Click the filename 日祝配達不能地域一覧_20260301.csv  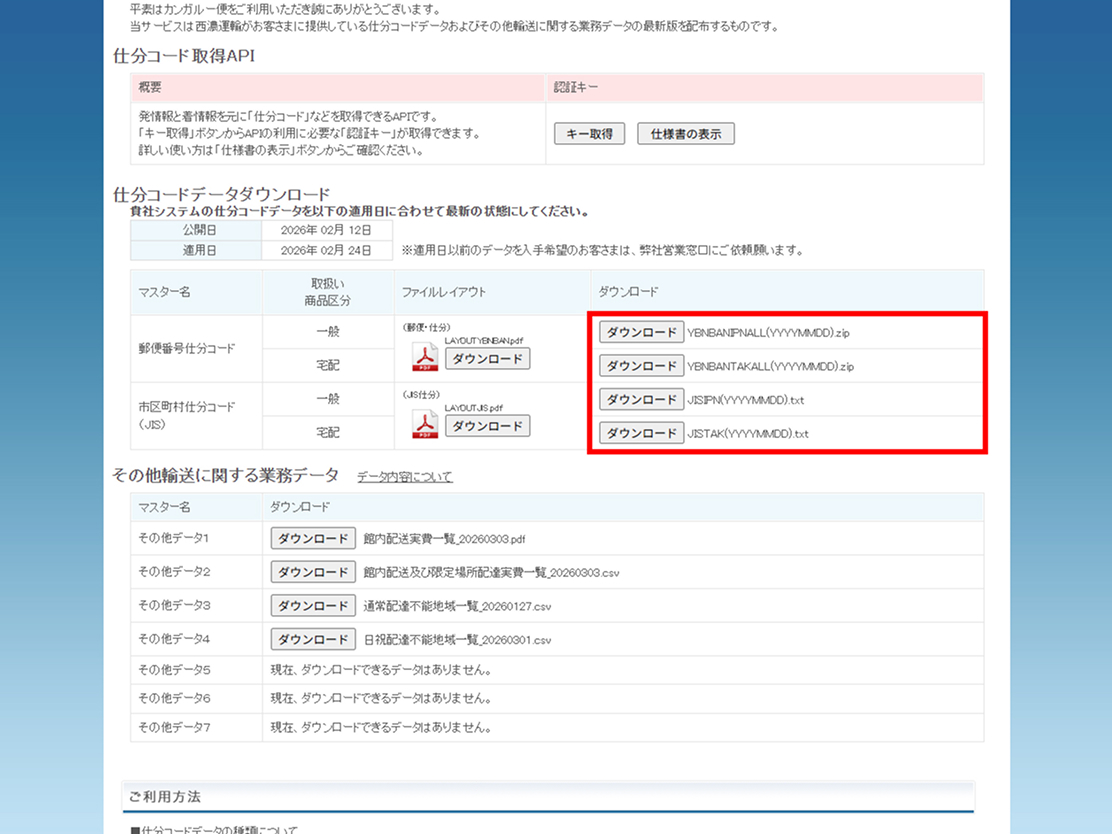coord(457,640)
